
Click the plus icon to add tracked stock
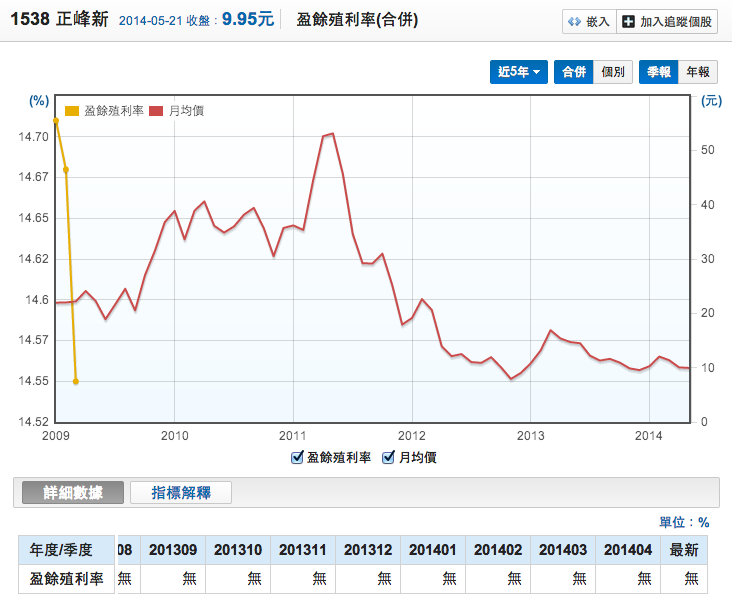628,21
